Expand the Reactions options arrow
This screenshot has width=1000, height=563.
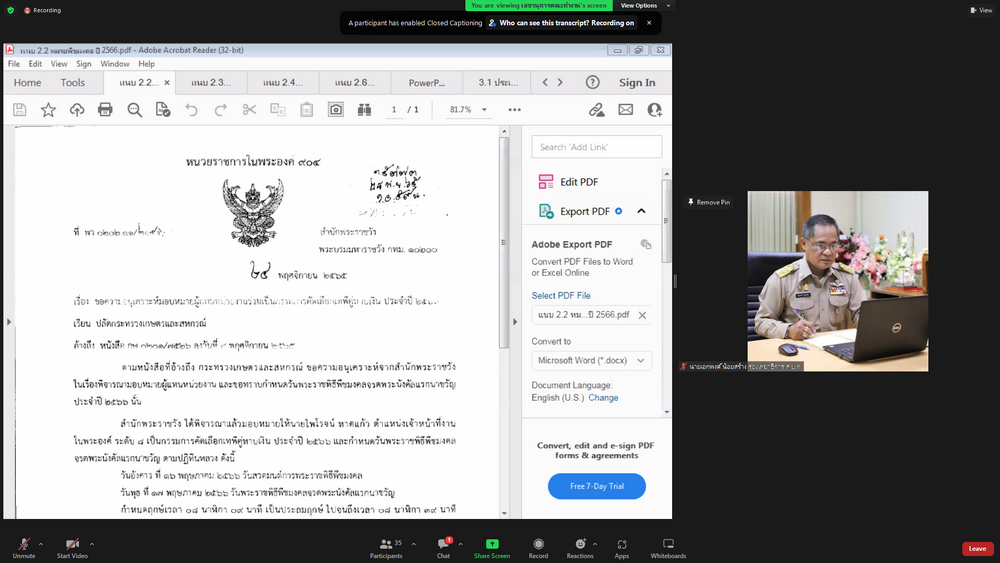pos(595,544)
